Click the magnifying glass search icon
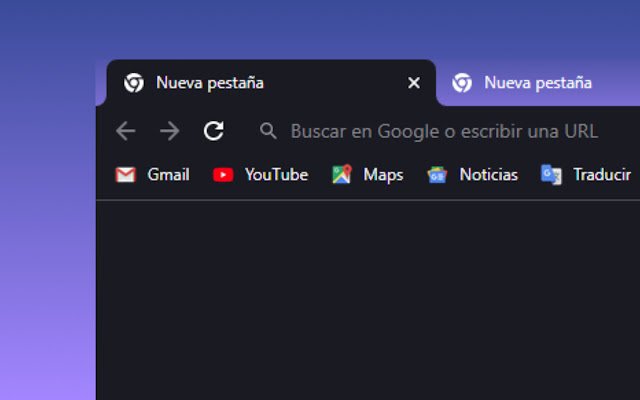640x400 pixels. click(268, 131)
